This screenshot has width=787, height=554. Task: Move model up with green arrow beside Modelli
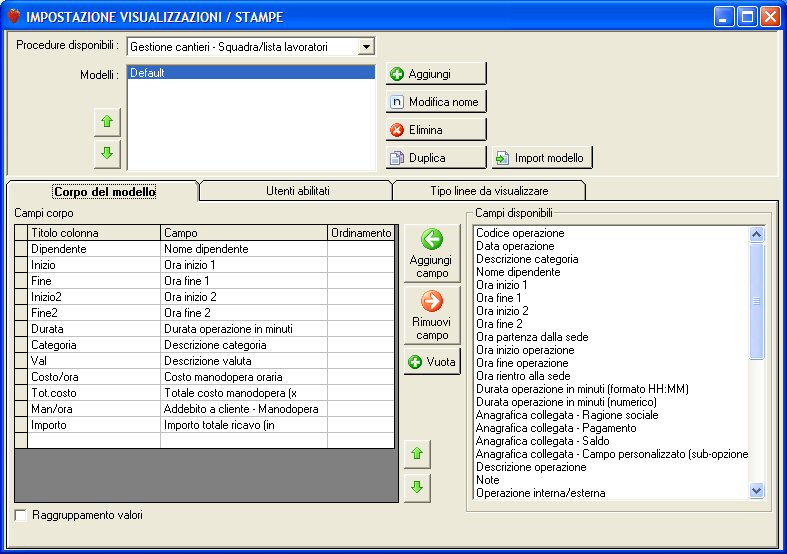(107, 122)
